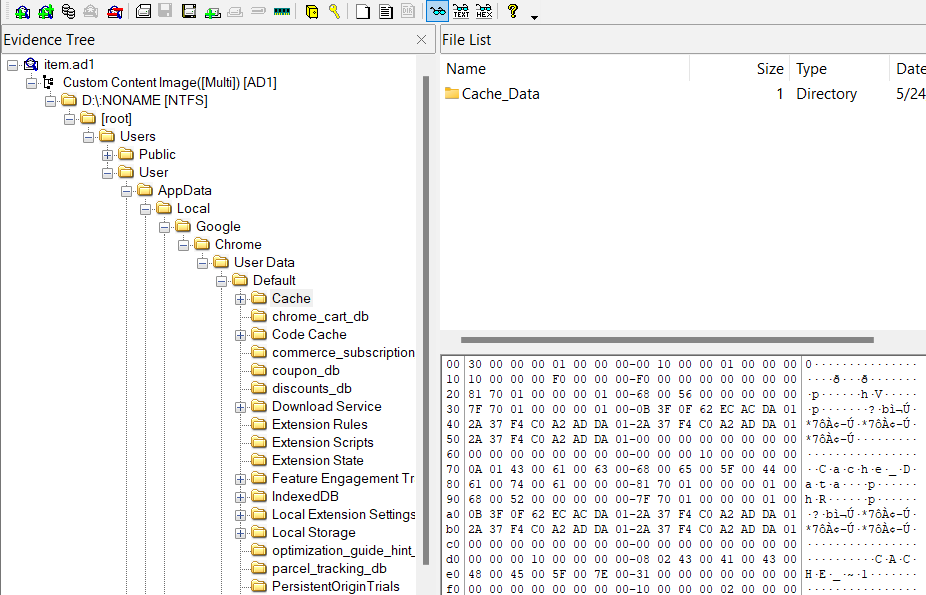Click the grayed Remove Evidence Item icon
This screenshot has width=926, height=595.
click(x=91, y=11)
